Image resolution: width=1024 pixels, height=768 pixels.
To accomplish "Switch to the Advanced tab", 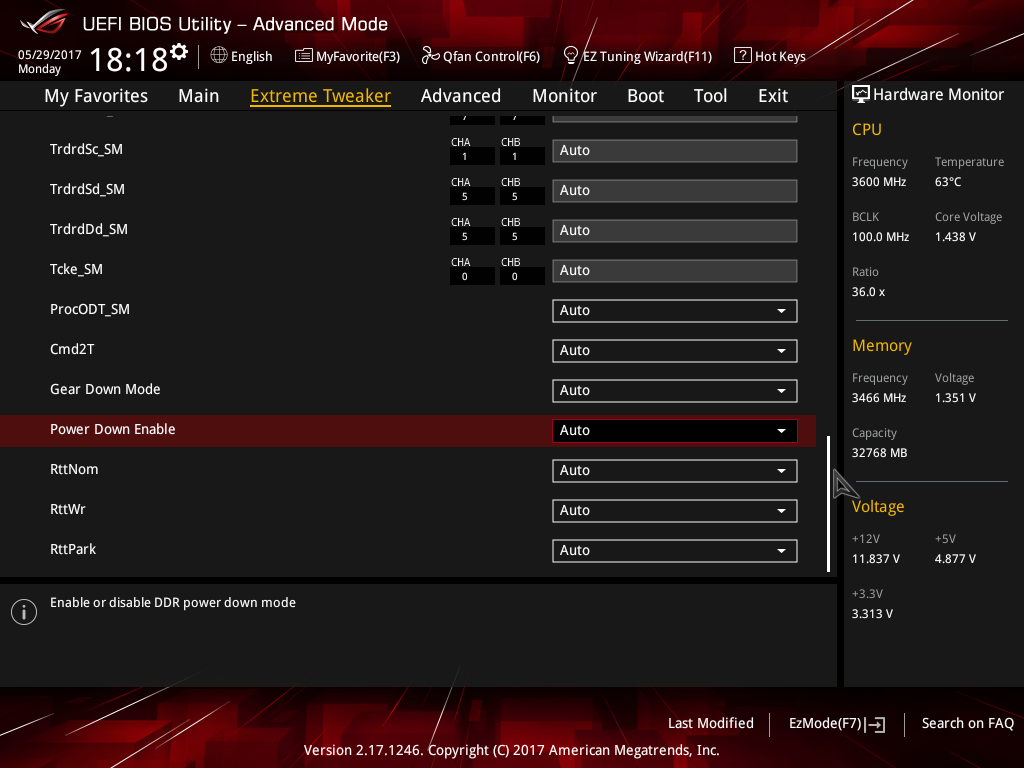I will click(460, 96).
